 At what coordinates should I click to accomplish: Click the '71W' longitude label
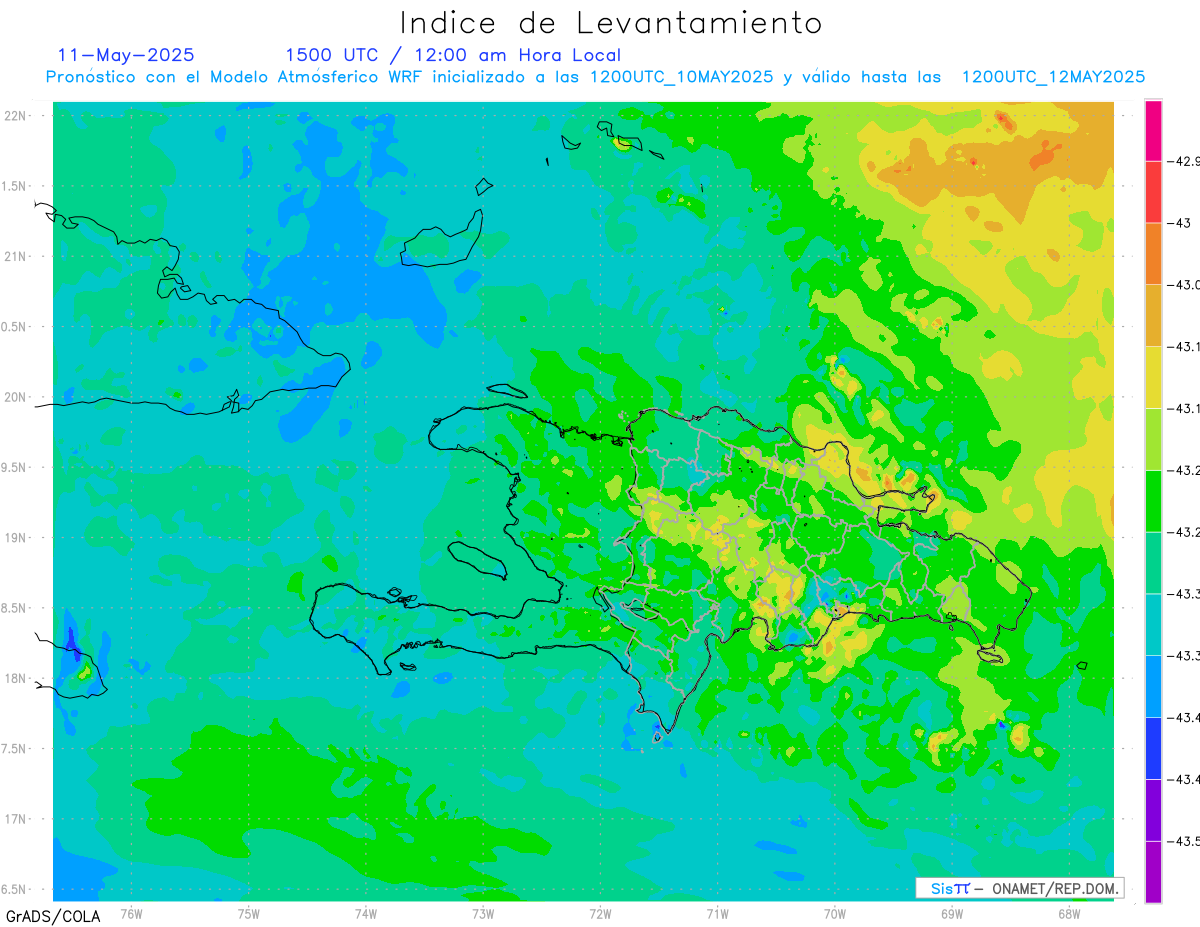point(717,912)
